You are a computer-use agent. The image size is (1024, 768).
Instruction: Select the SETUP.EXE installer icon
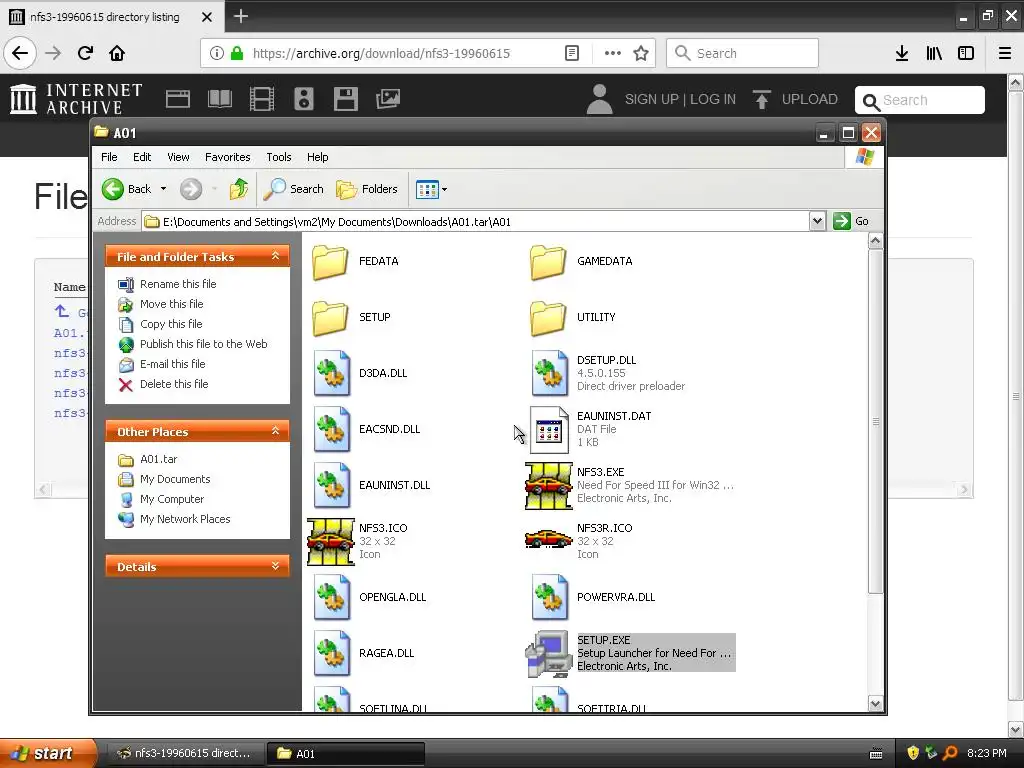549,654
